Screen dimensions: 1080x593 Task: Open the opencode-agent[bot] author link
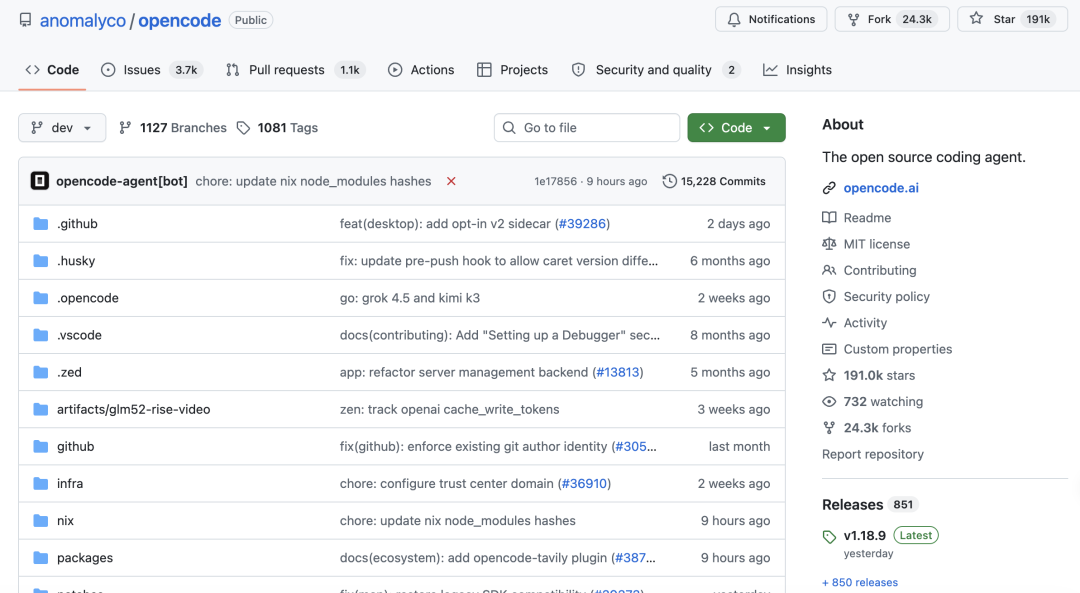[x=122, y=181]
